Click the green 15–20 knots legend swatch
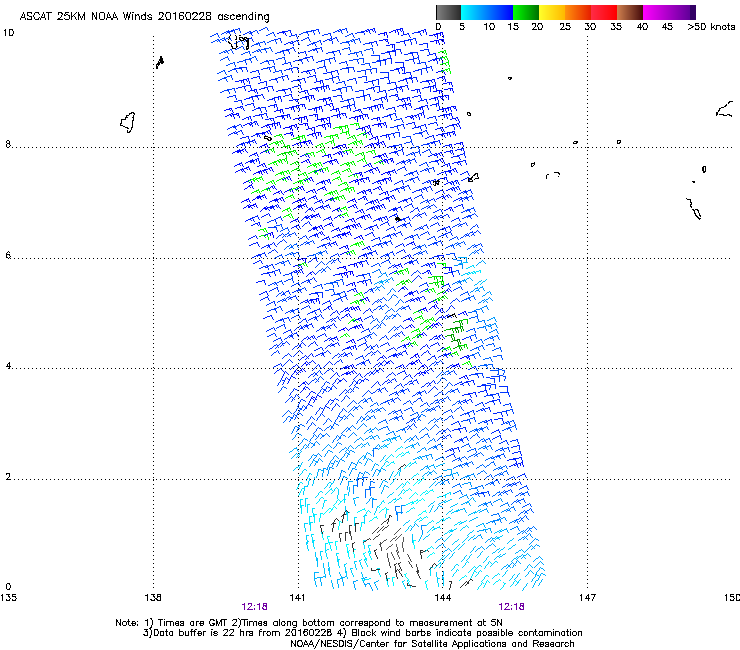740x650 pixels. (x=526, y=12)
